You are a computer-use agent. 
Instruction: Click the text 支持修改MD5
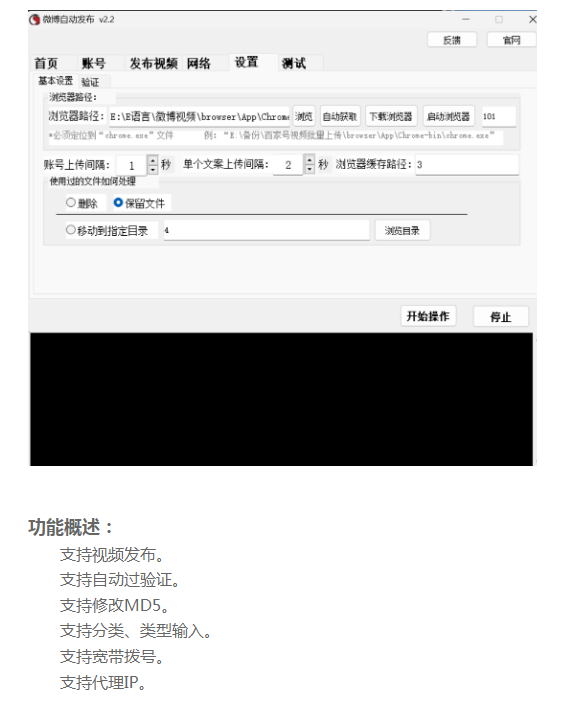pyautogui.click(x=115, y=605)
